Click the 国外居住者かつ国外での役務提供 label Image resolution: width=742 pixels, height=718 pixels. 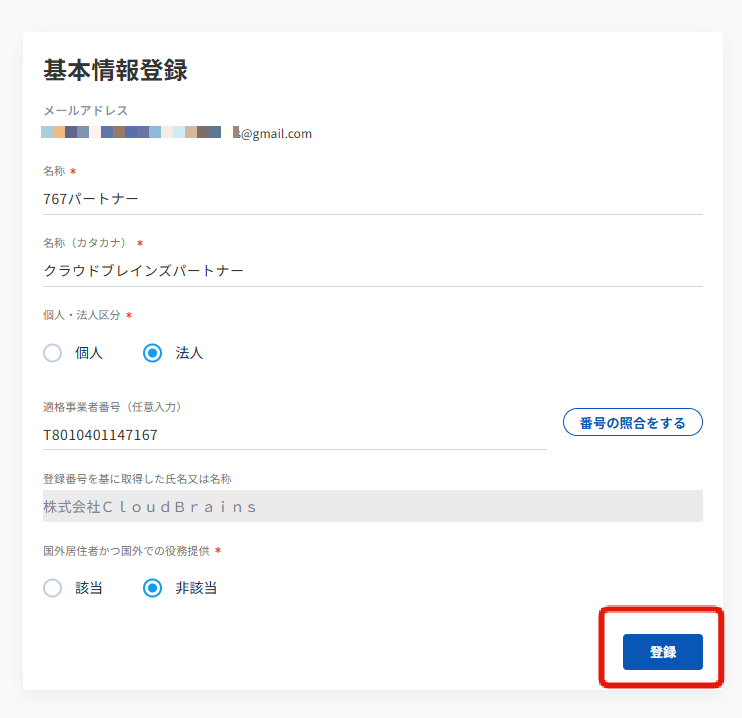[126, 551]
